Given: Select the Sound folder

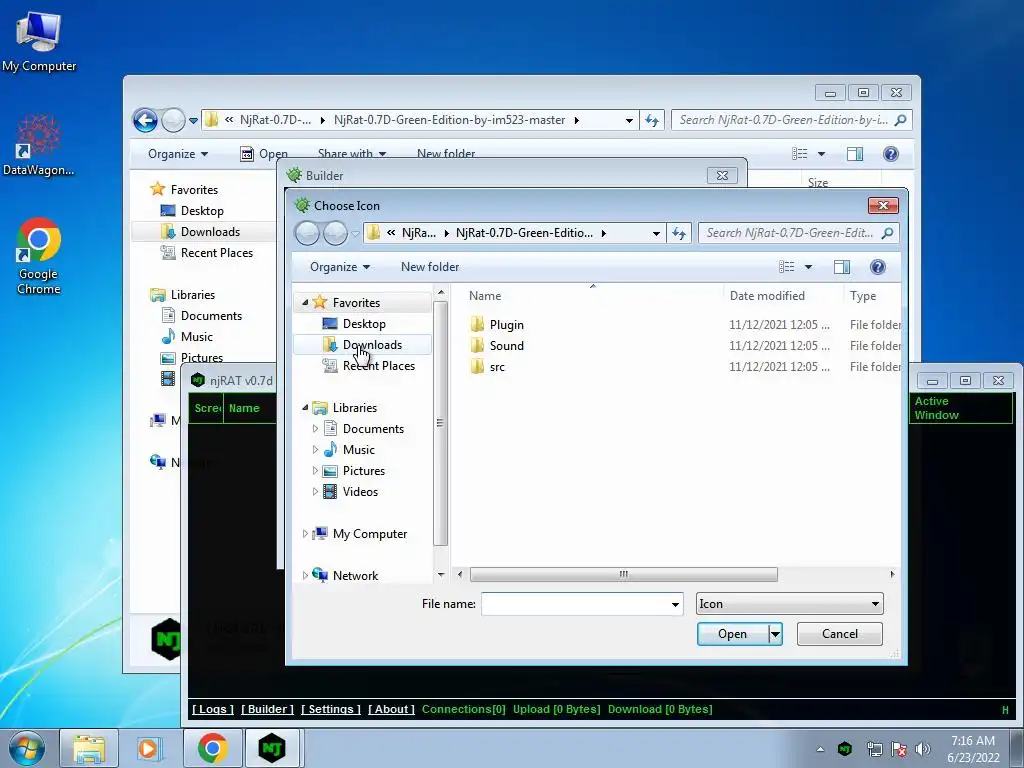Looking at the screenshot, I should 506,345.
